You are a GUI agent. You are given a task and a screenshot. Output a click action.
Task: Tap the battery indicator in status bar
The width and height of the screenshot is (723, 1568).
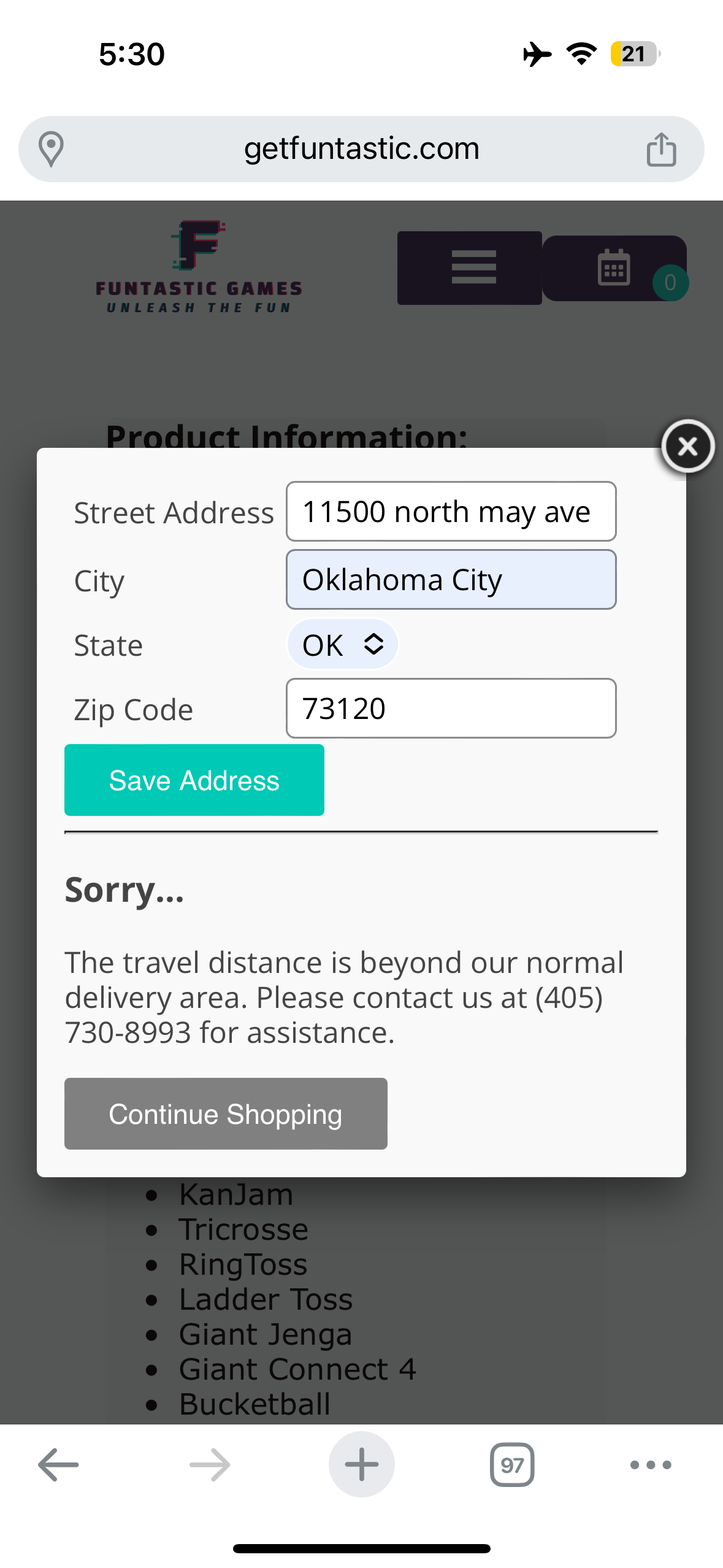coord(634,54)
